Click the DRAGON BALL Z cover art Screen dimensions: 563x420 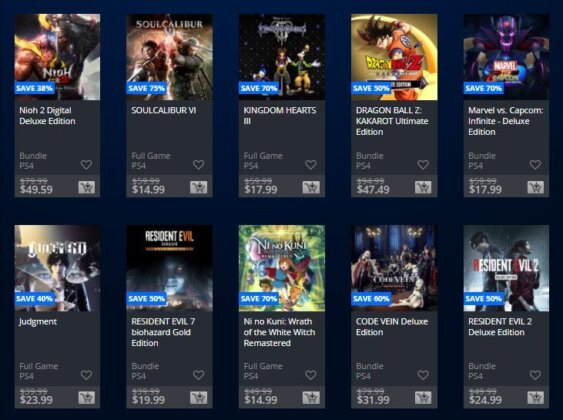coord(394,57)
